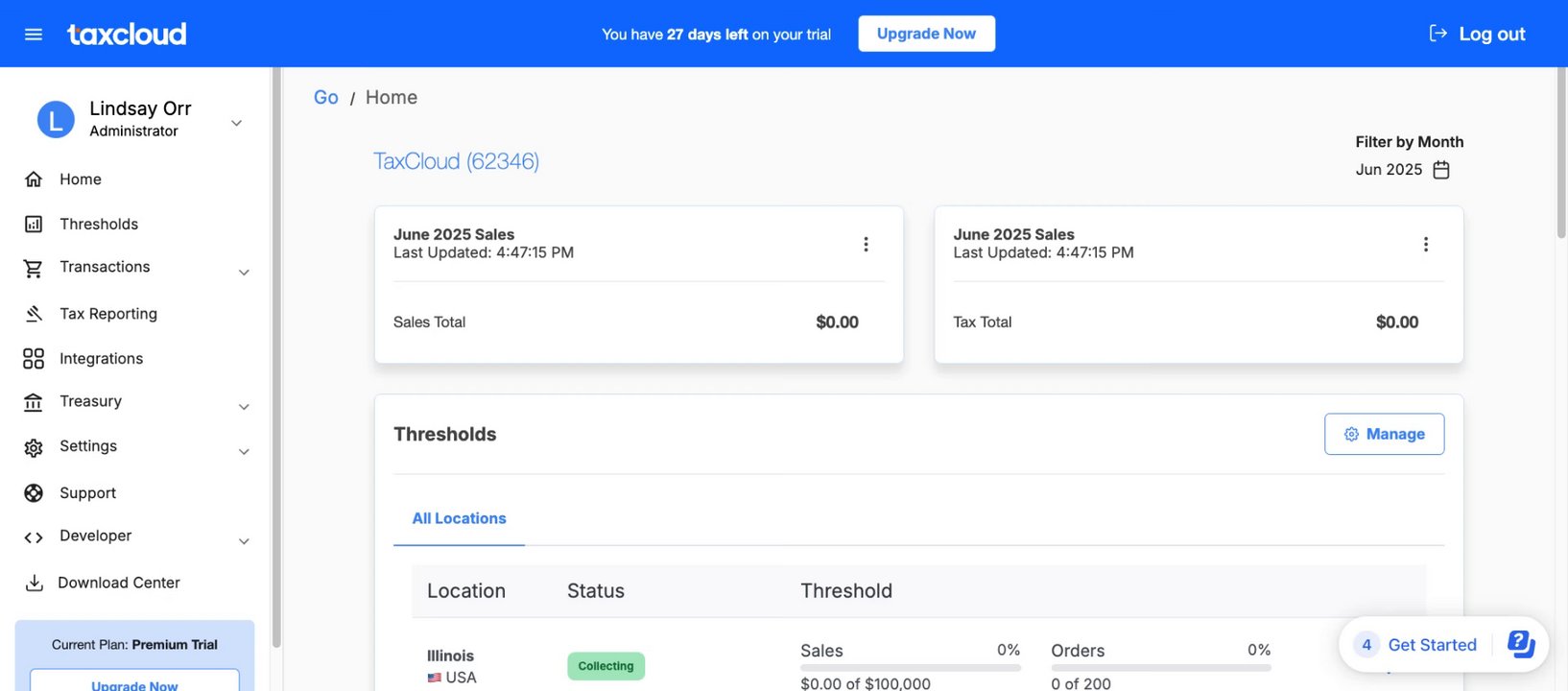Expand the Developer submenu chevron
This screenshot has height=691, width=1568.
[x=244, y=541]
